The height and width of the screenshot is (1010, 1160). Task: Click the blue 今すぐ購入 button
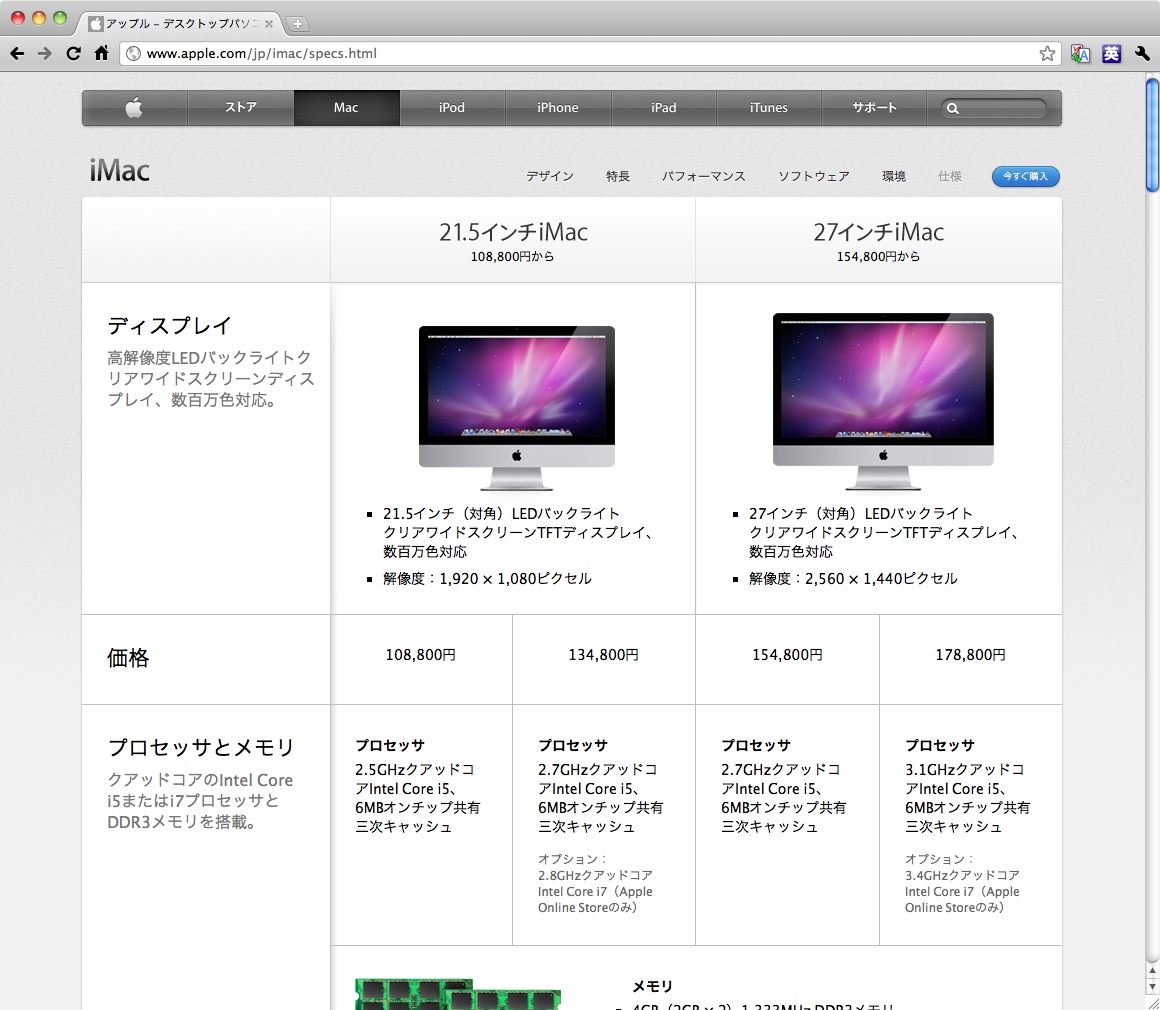(1025, 176)
